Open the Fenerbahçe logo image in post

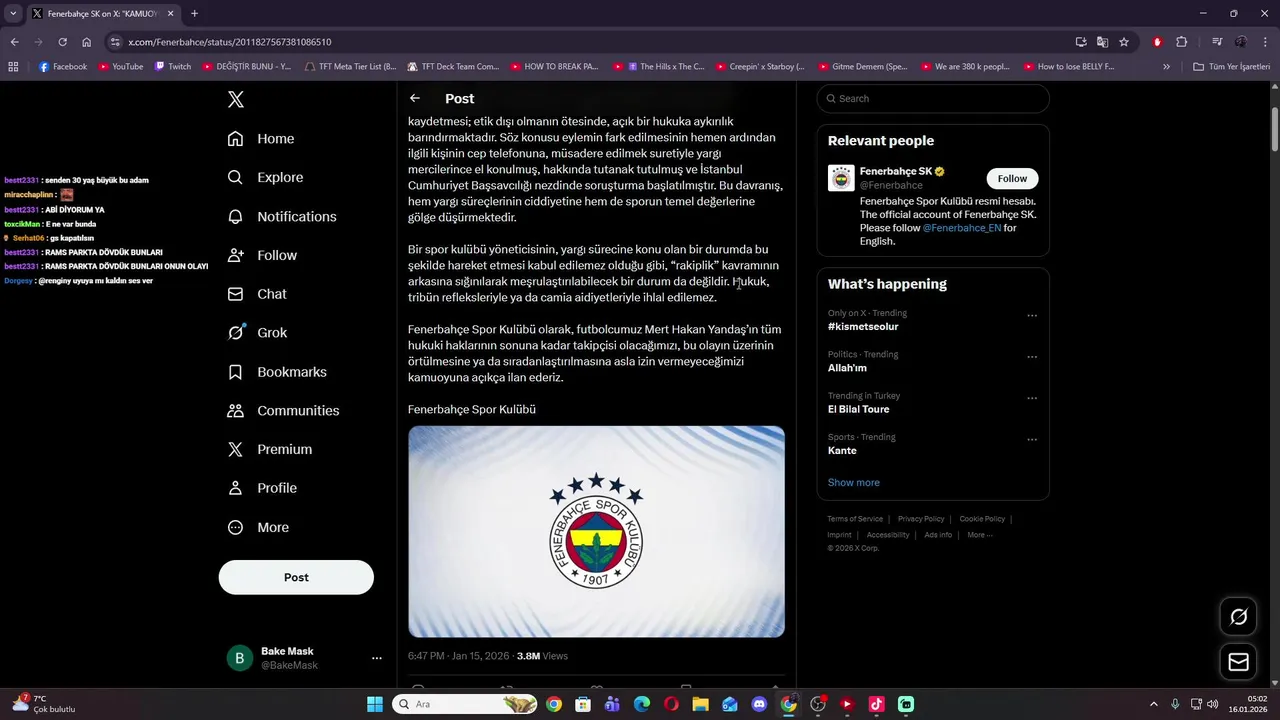[596, 531]
